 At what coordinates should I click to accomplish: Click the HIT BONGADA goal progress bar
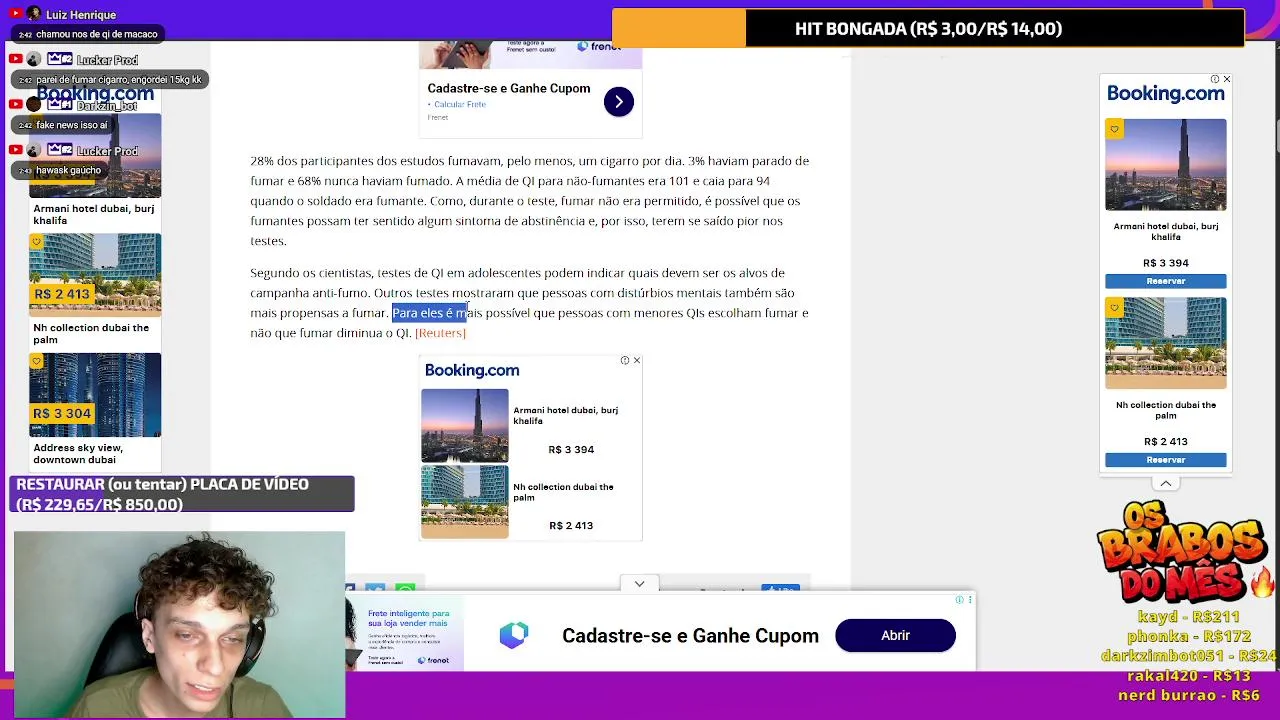tap(928, 28)
